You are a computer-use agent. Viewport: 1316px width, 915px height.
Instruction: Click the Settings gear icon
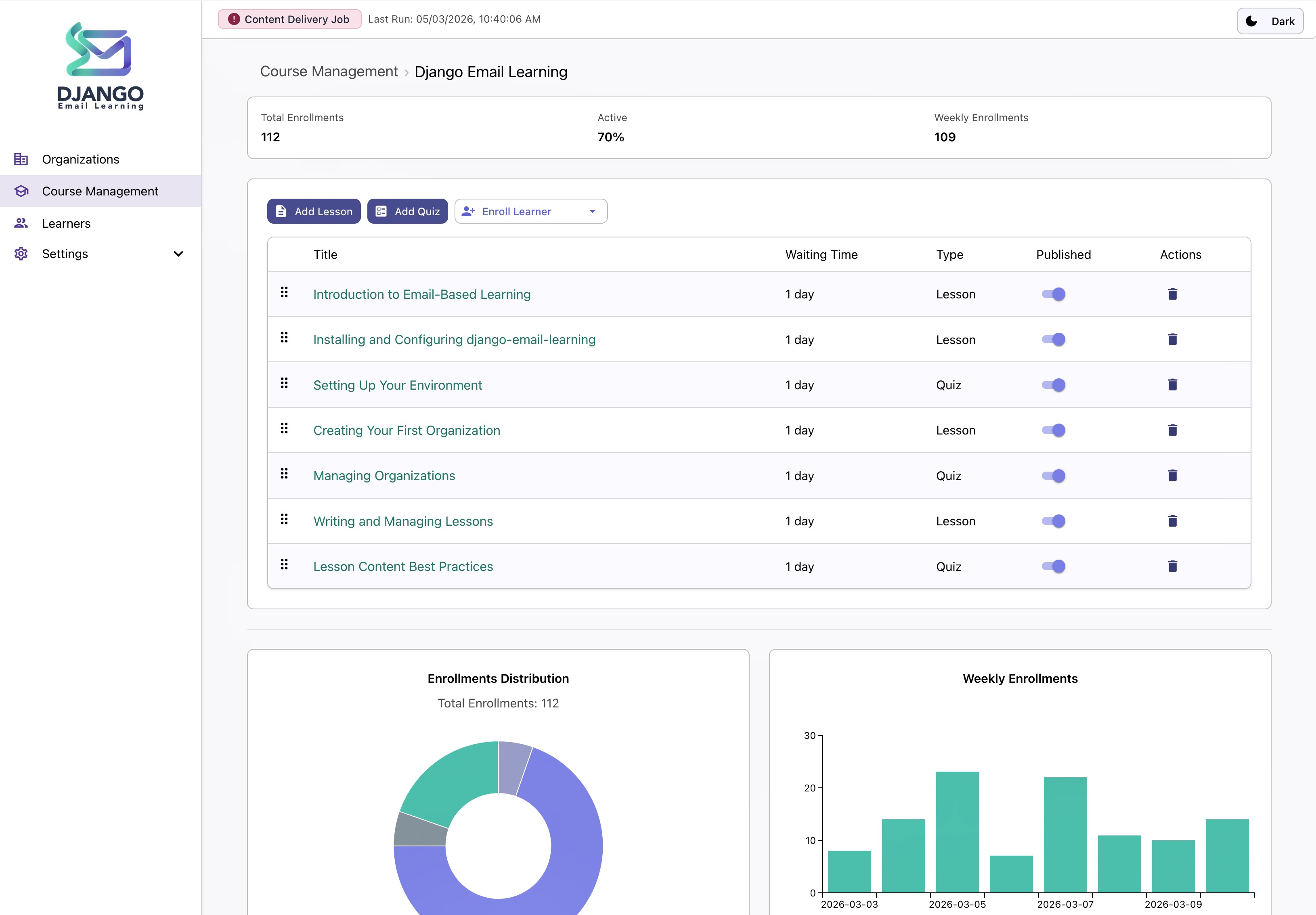pyautogui.click(x=21, y=254)
